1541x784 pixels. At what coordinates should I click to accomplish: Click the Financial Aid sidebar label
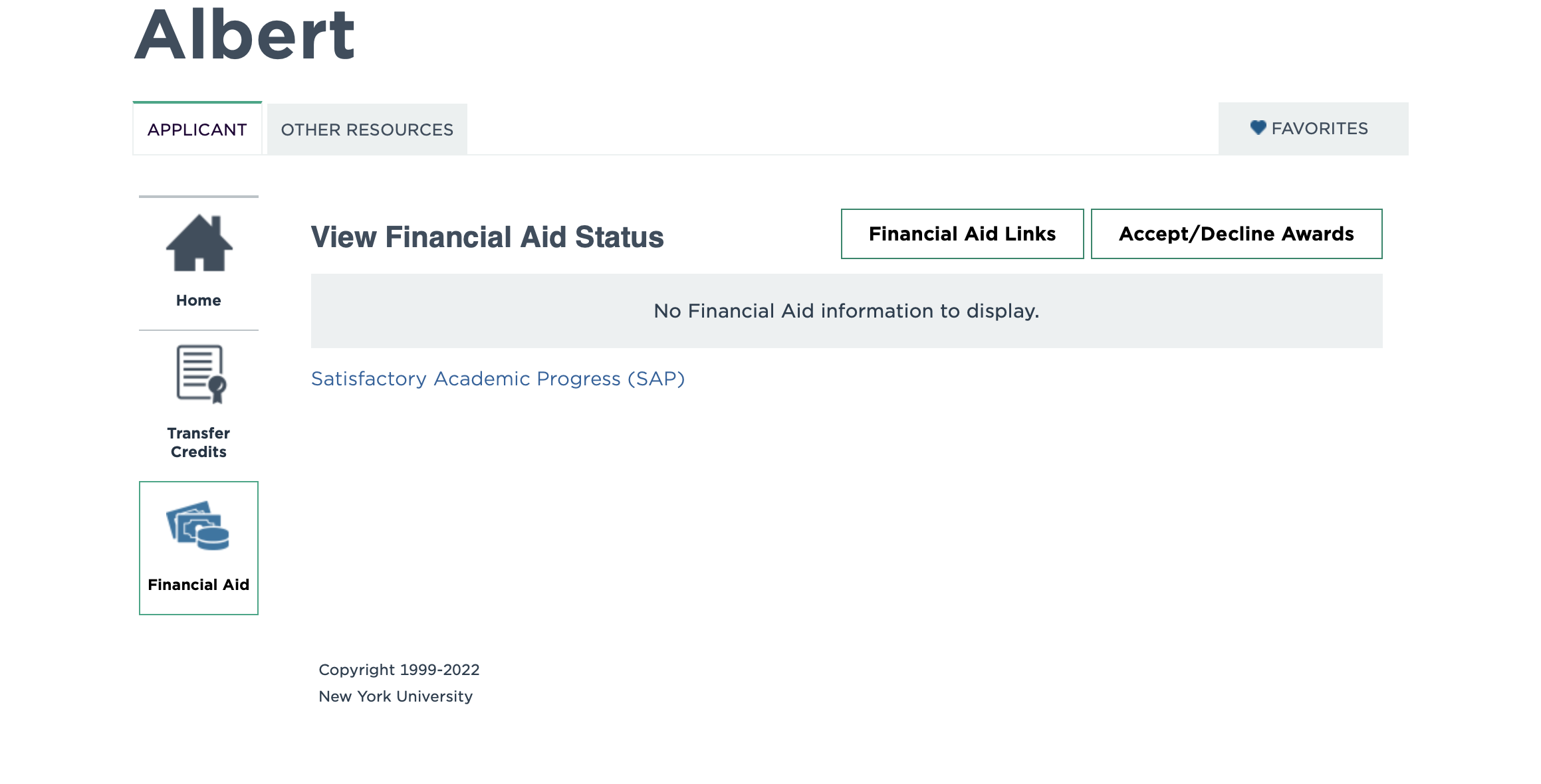pyautogui.click(x=198, y=585)
